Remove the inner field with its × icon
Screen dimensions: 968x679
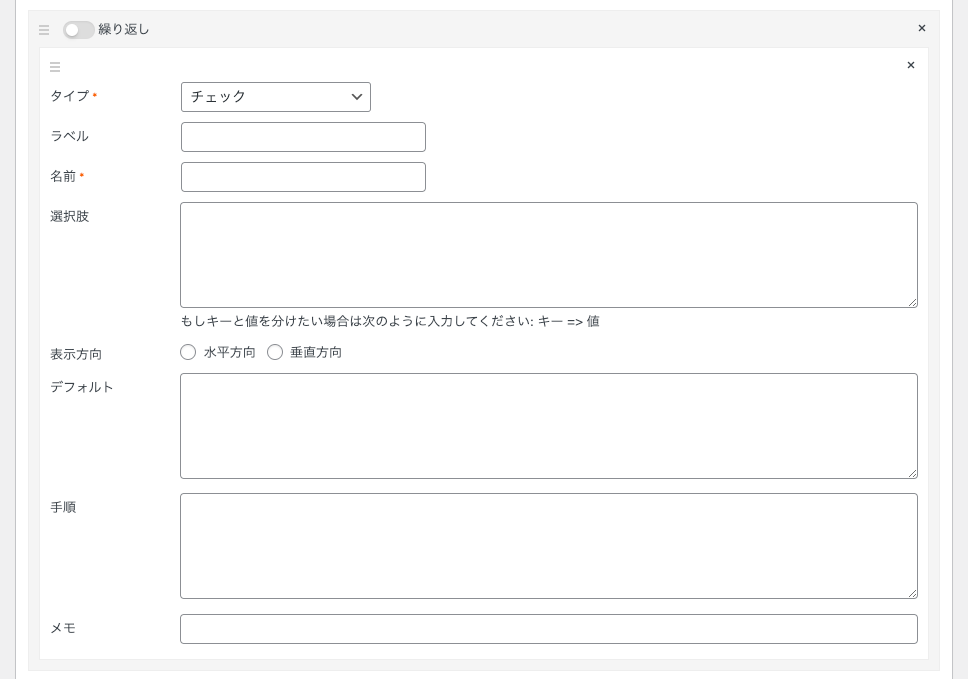(911, 65)
